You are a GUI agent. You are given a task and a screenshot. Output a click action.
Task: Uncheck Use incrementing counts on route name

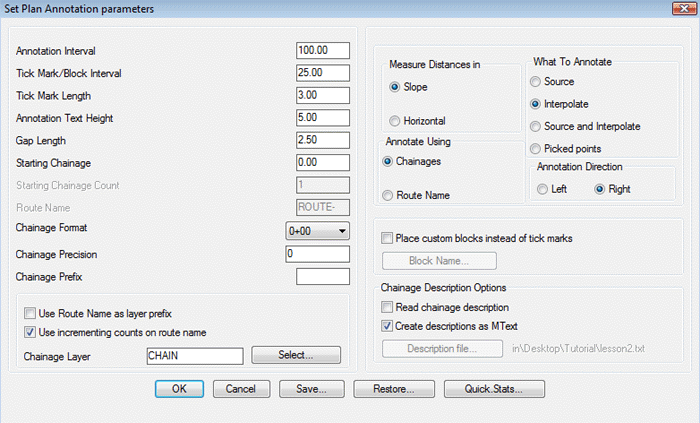coord(29,332)
